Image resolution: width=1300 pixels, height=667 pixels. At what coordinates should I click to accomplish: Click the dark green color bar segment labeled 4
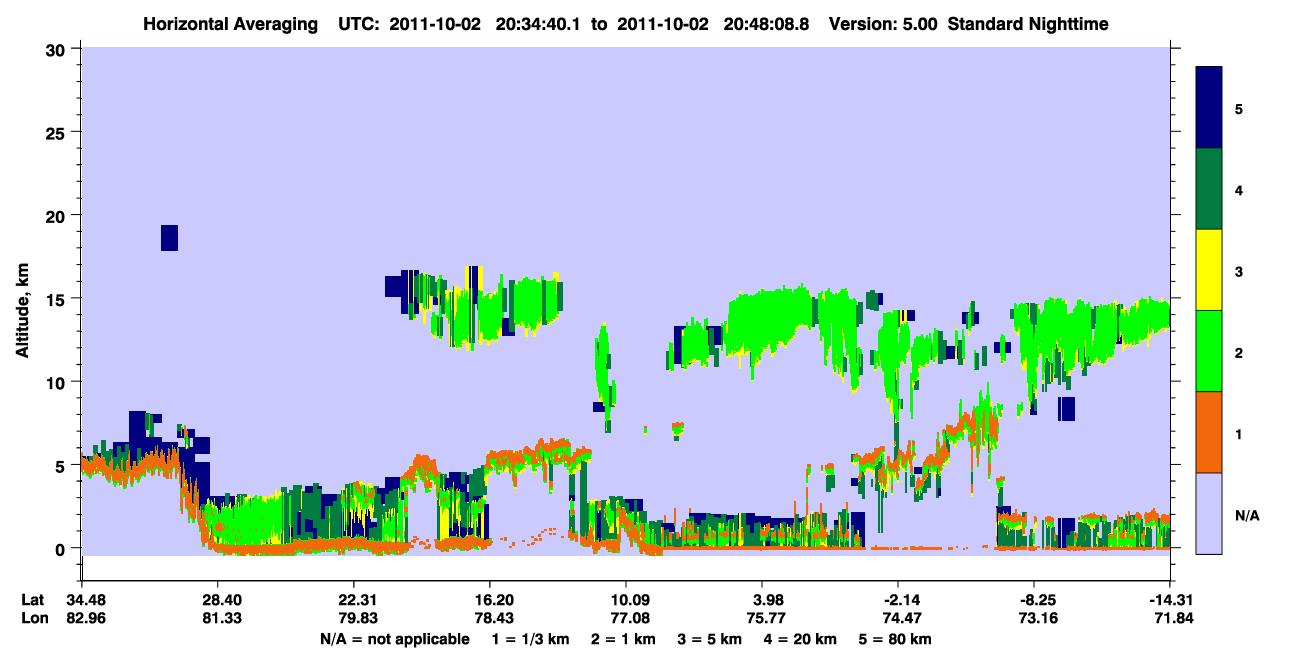[x=1209, y=189]
